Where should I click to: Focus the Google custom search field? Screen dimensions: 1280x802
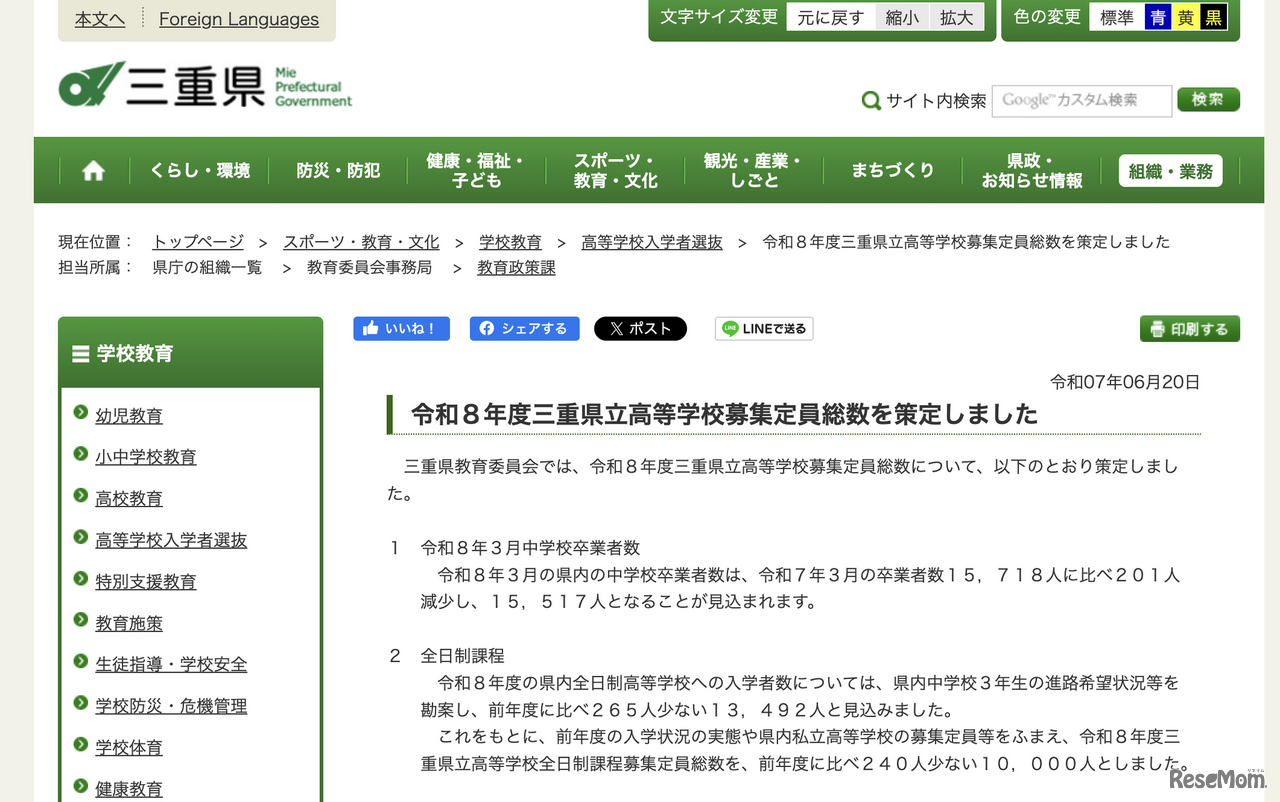(x=1082, y=100)
